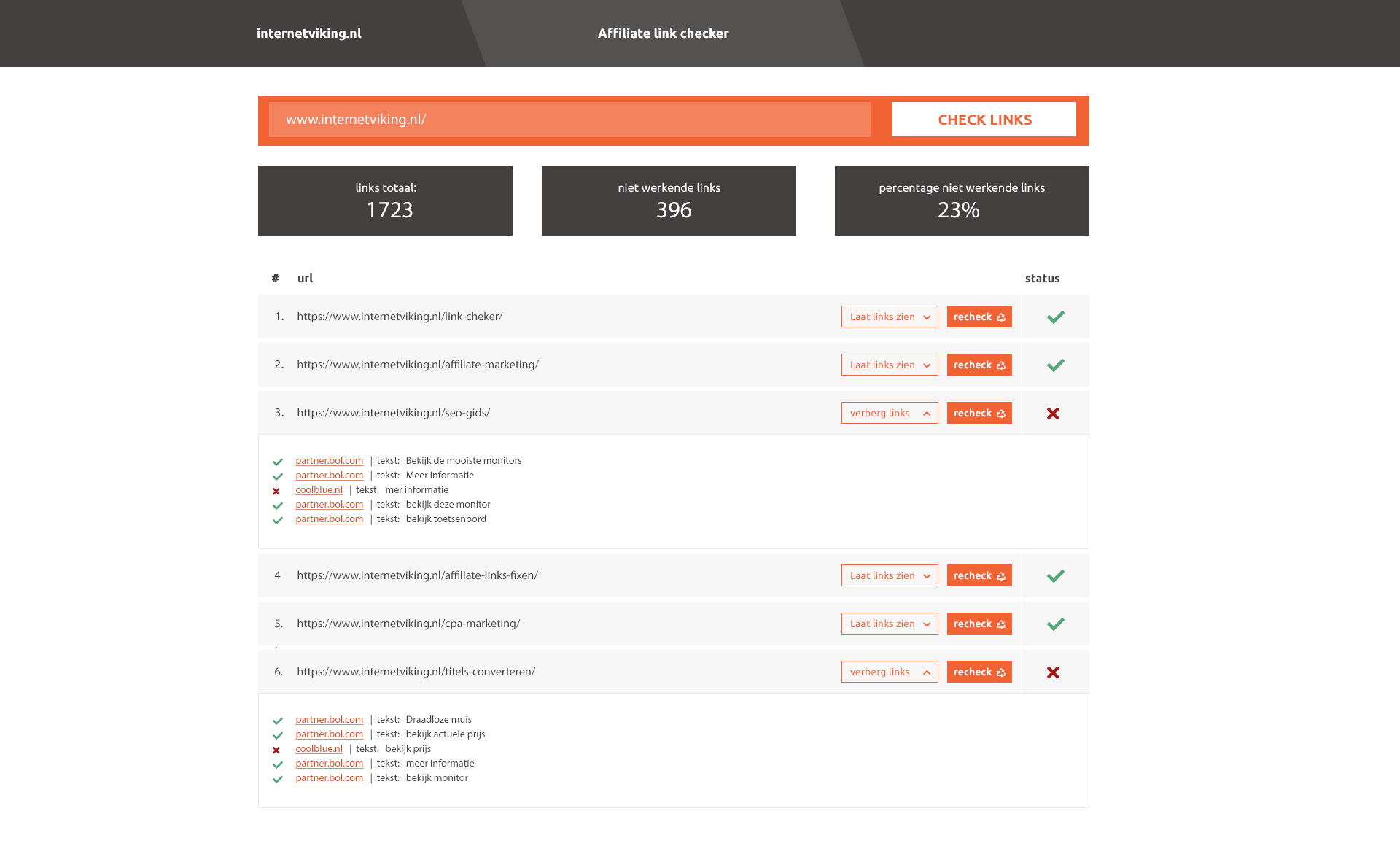Click the CHECK LINKS button
Screen dimensions: 1400x846
tap(984, 120)
